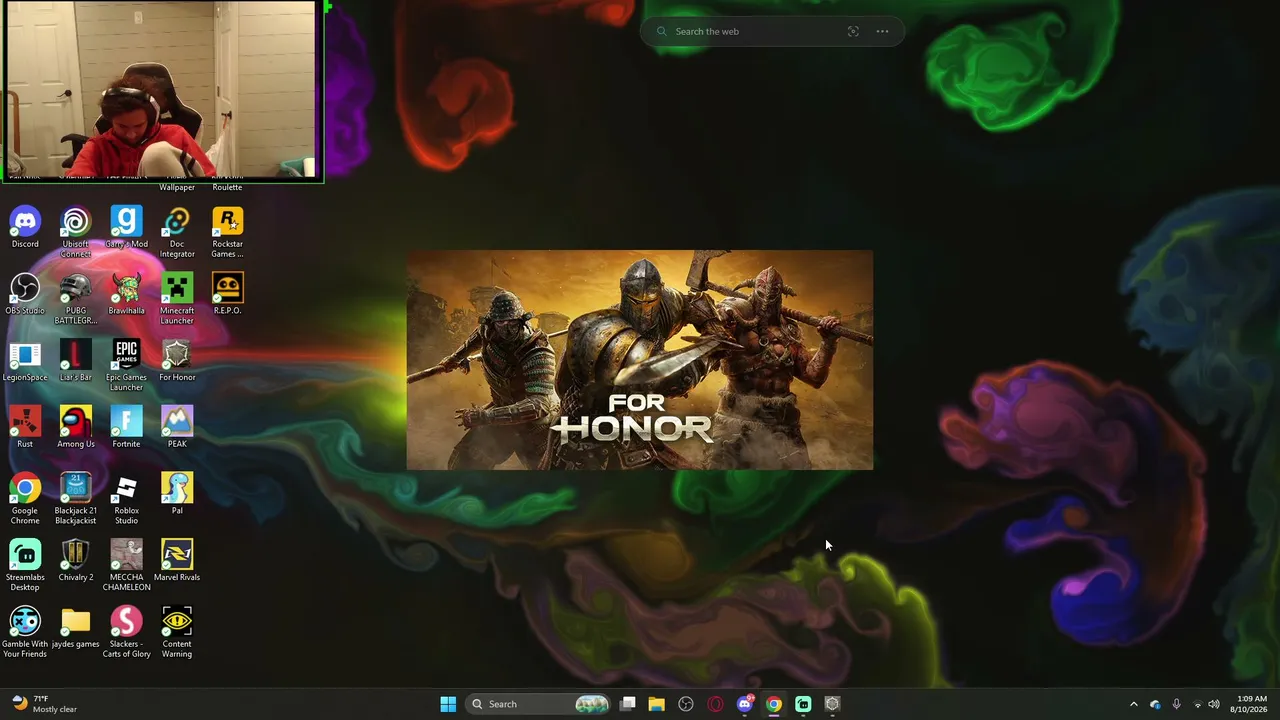
Task: Select the Epic Games Launcher shortcut
Action: pos(126,366)
